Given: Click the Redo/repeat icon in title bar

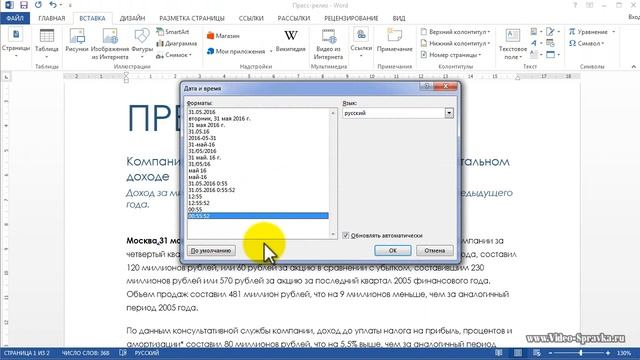Looking at the screenshot, I should pyautogui.click(x=38, y=5).
